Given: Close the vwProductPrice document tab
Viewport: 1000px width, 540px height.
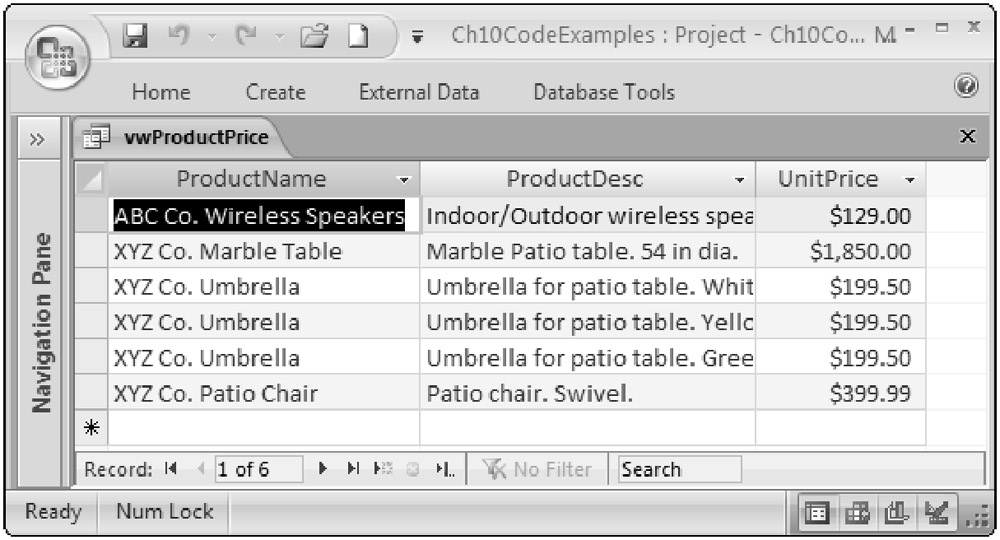Looking at the screenshot, I should click(x=967, y=136).
